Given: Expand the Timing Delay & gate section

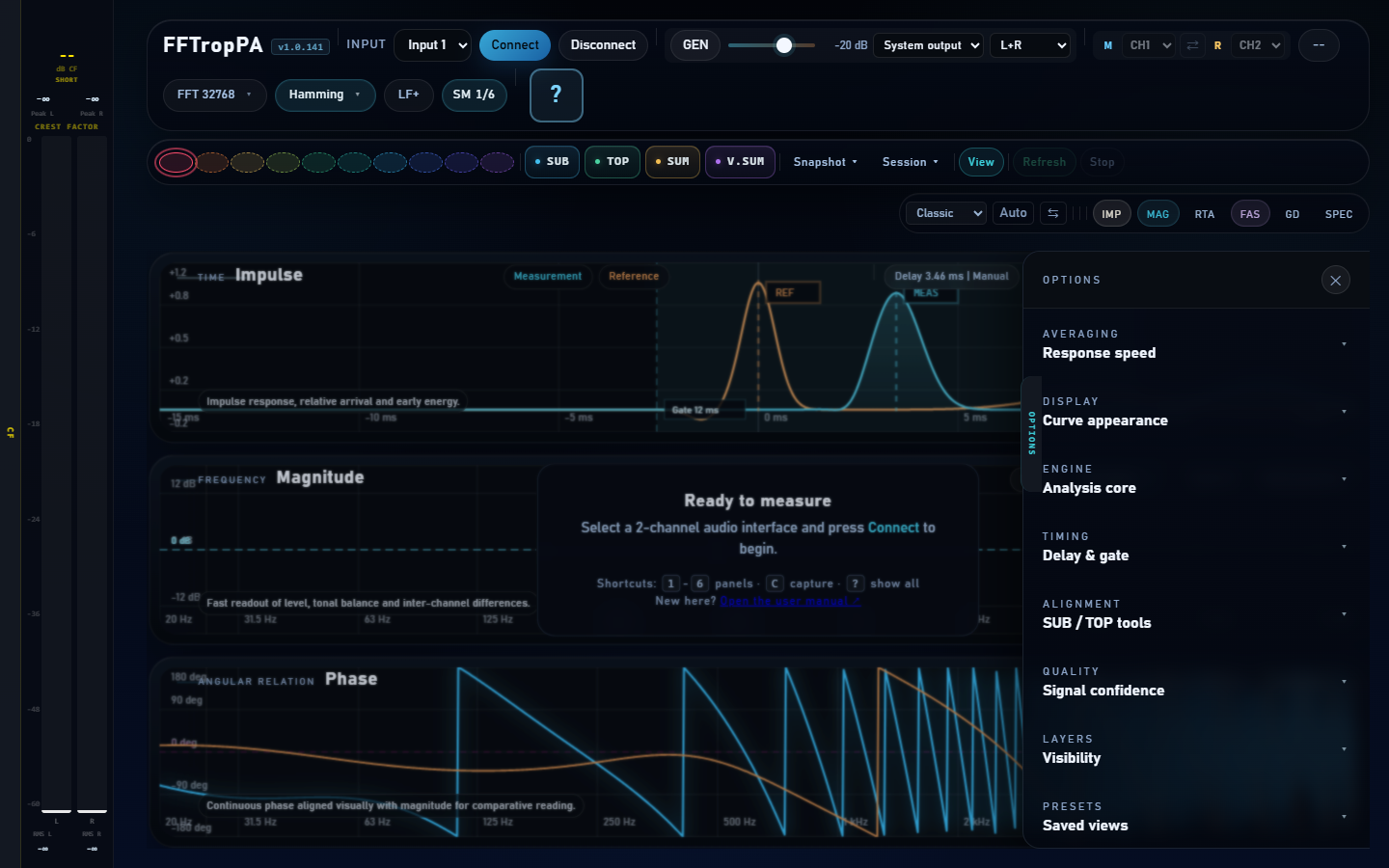Looking at the screenshot, I should 1196,547.
